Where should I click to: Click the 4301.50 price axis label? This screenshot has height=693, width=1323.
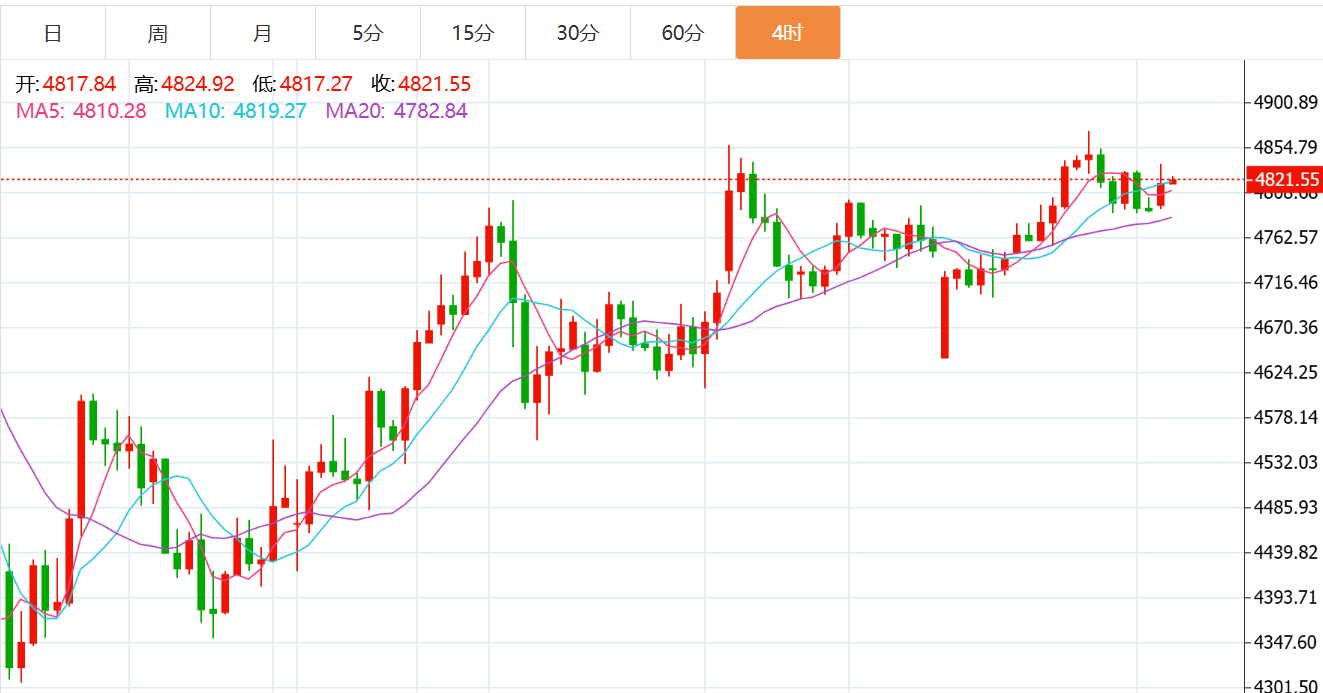click(1286, 687)
